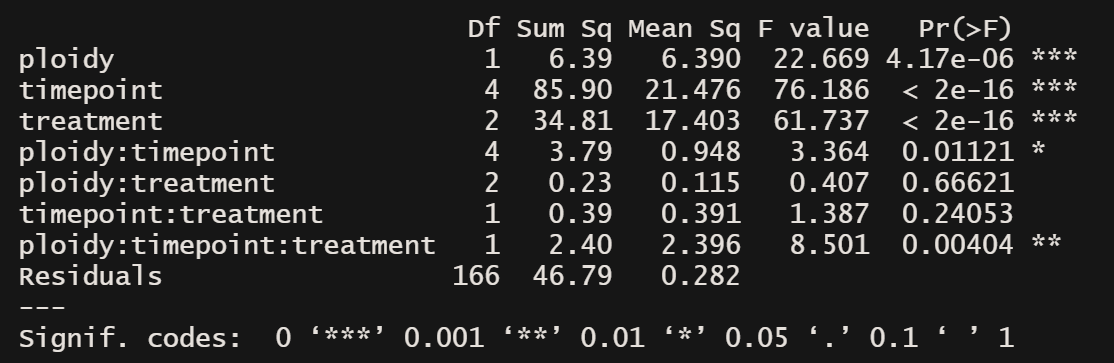The image size is (1114, 363).
Task: Click the Residuals row label
Action: (x=91, y=276)
